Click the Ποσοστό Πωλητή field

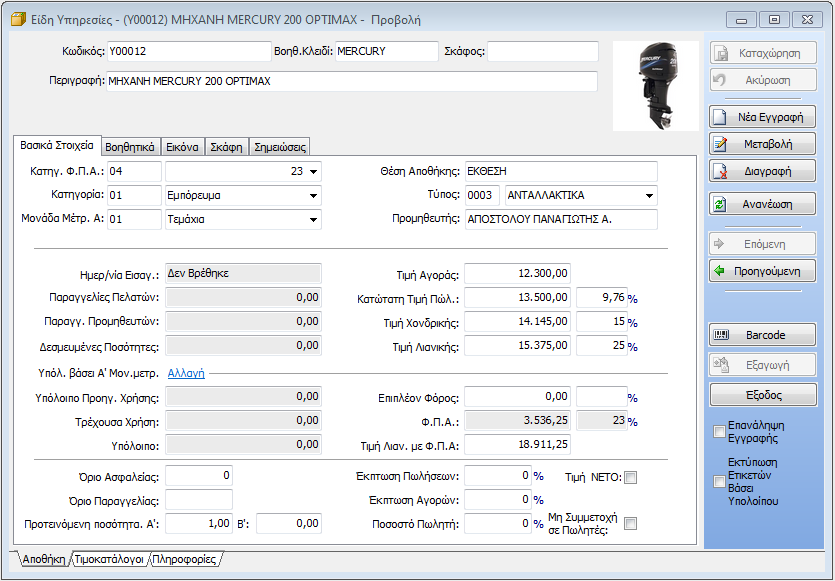coord(498,523)
